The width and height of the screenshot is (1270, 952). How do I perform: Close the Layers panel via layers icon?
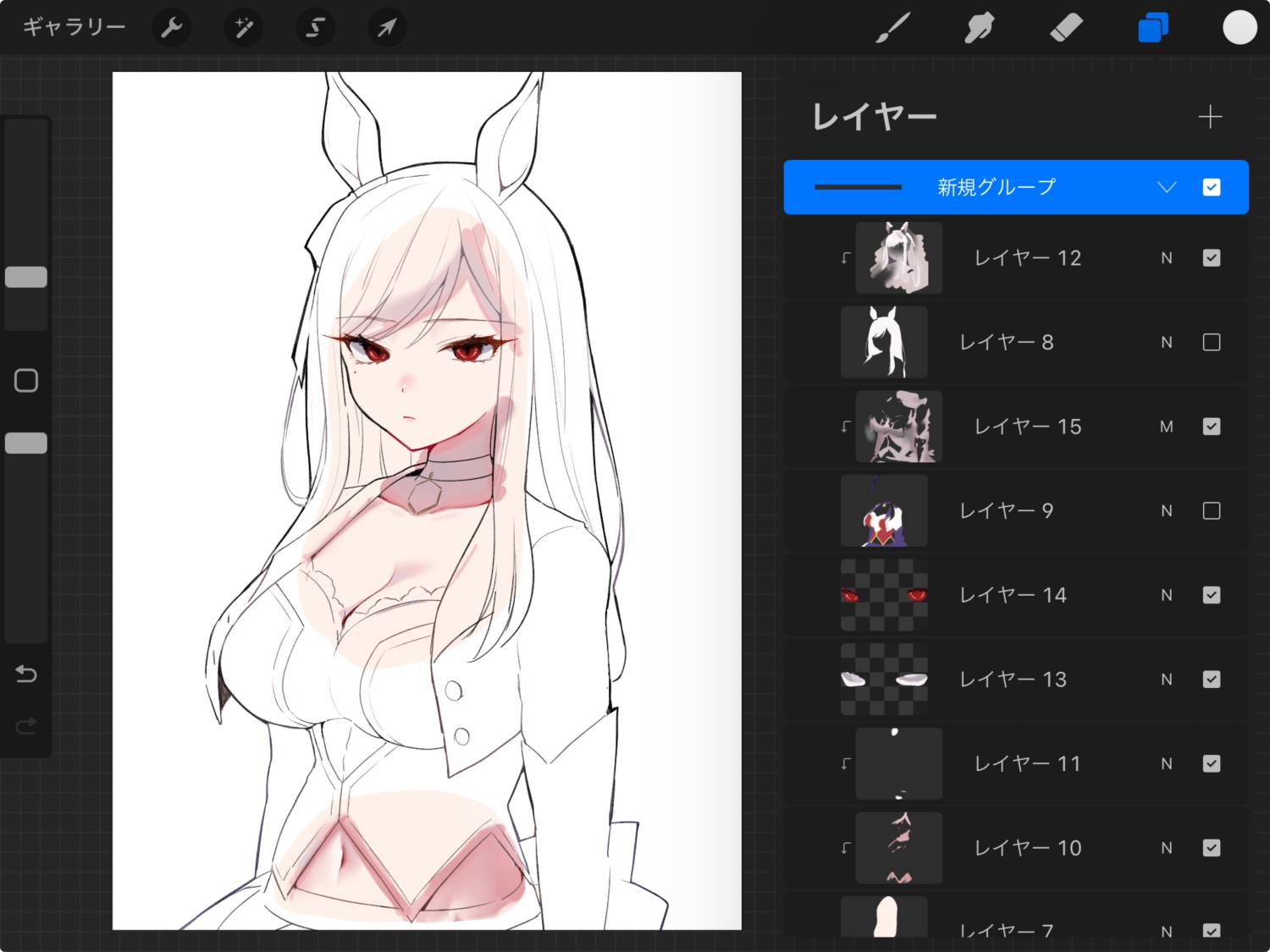tap(1152, 28)
